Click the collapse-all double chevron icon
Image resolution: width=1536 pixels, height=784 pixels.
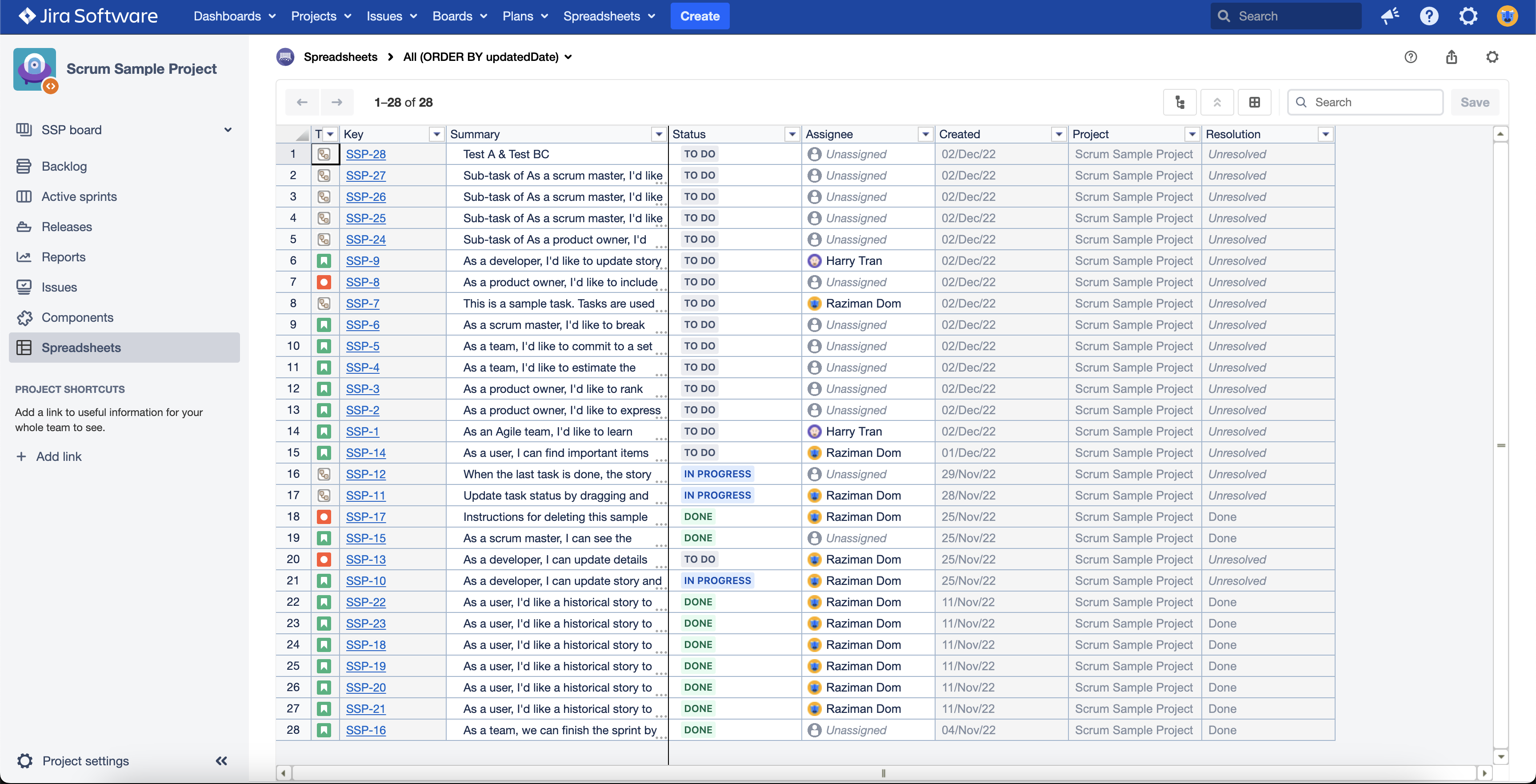click(1218, 102)
